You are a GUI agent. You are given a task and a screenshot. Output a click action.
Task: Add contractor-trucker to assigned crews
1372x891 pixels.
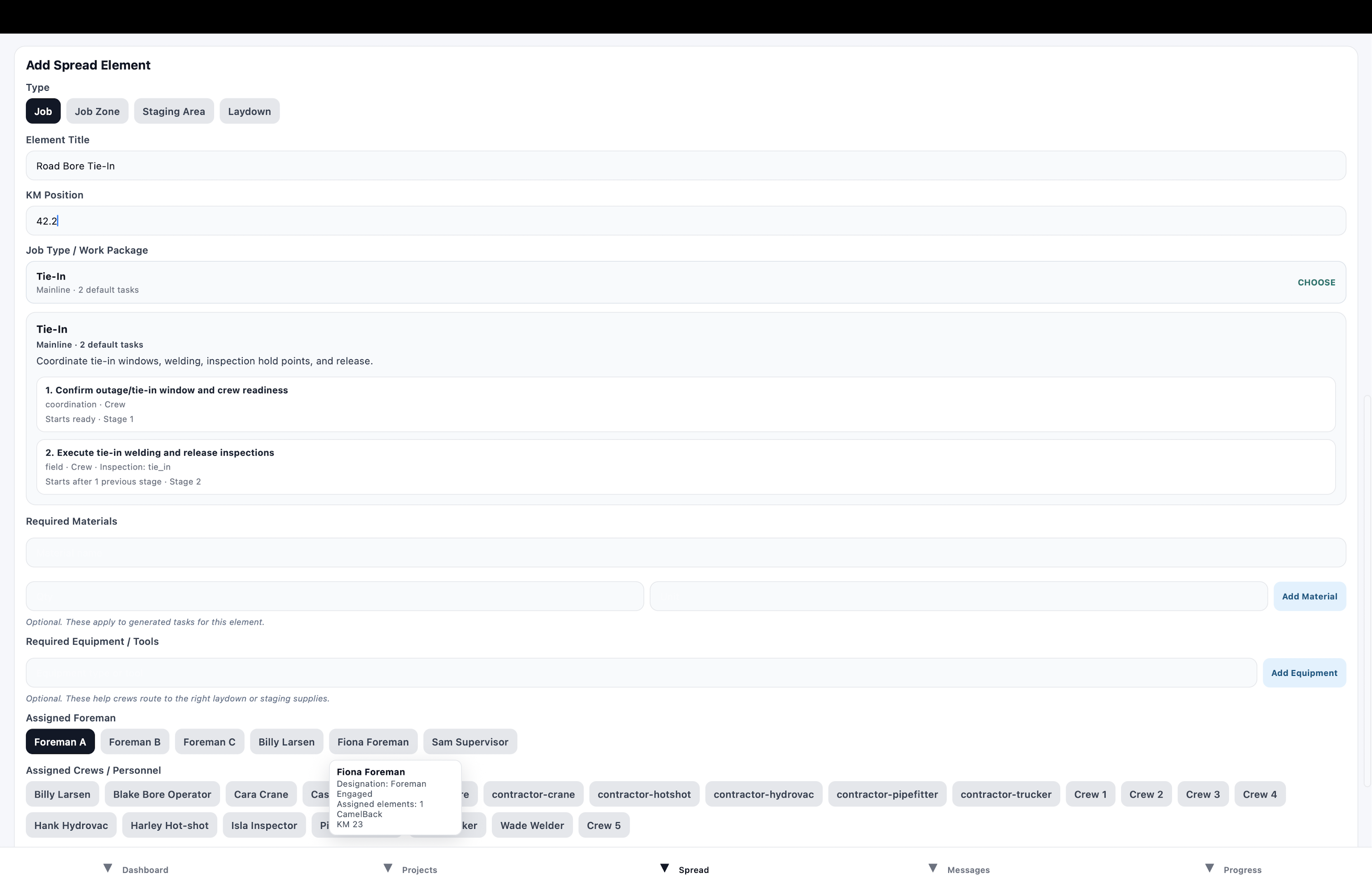pyautogui.click(x=1006, y=794)
